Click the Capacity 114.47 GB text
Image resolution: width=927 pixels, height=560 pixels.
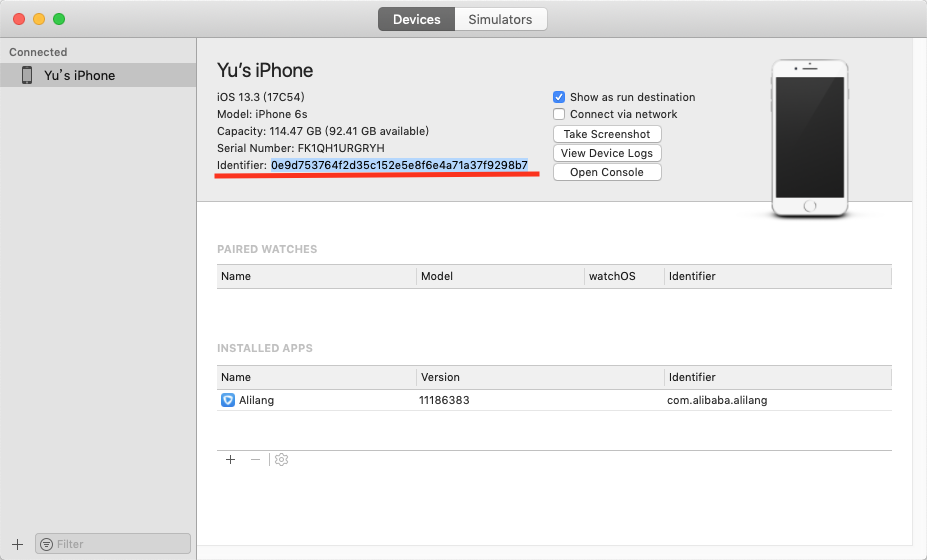(x=323, y=131)
